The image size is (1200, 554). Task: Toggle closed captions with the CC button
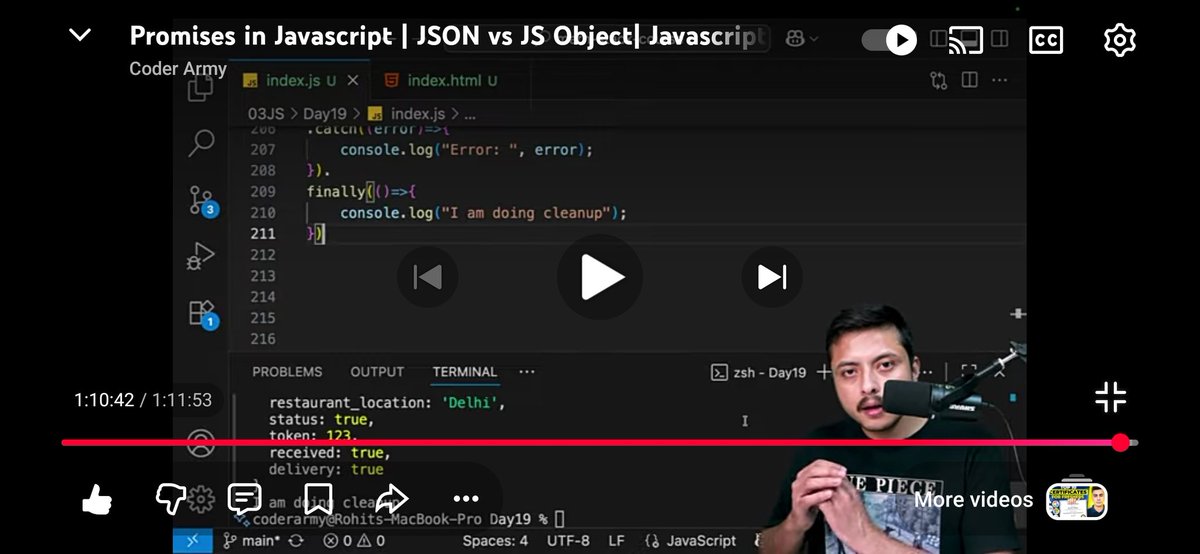click(x=1046, y=40)
